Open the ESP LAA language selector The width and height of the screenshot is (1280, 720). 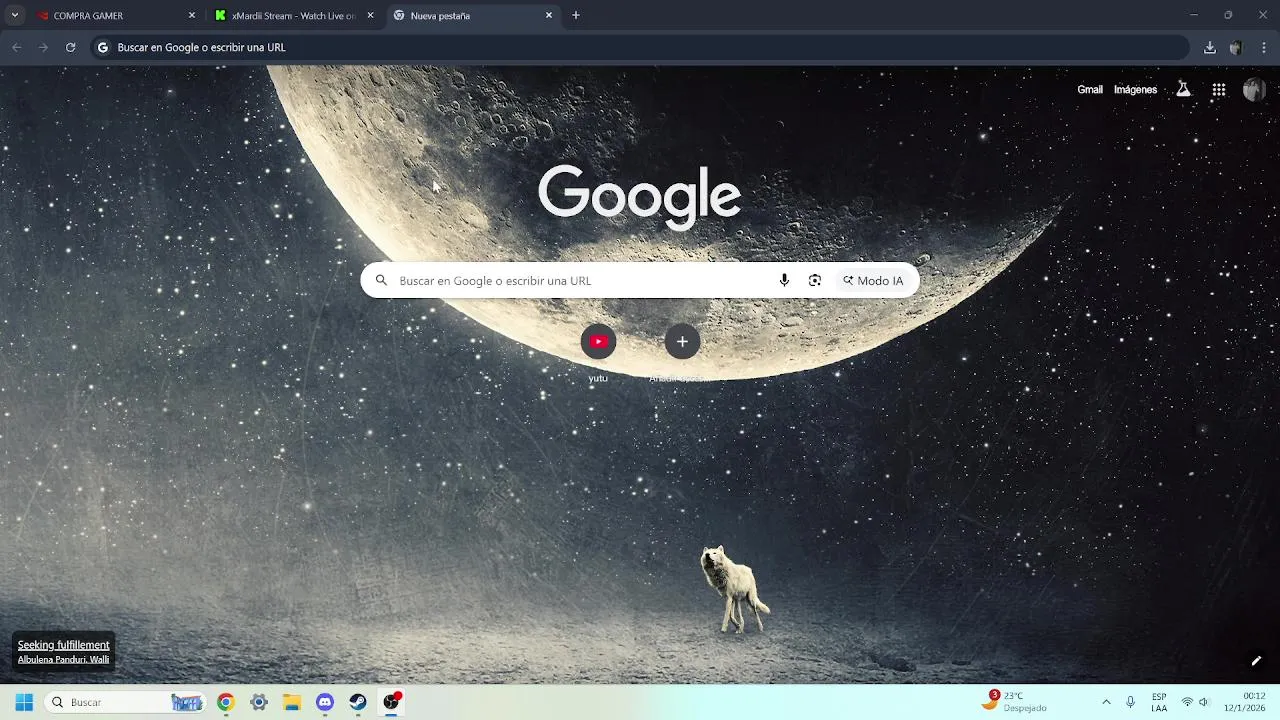coord(1159,702)
